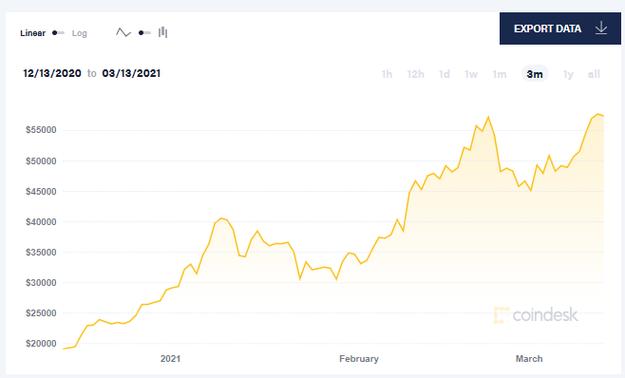Click the download arrow icon

coord(601,28)
